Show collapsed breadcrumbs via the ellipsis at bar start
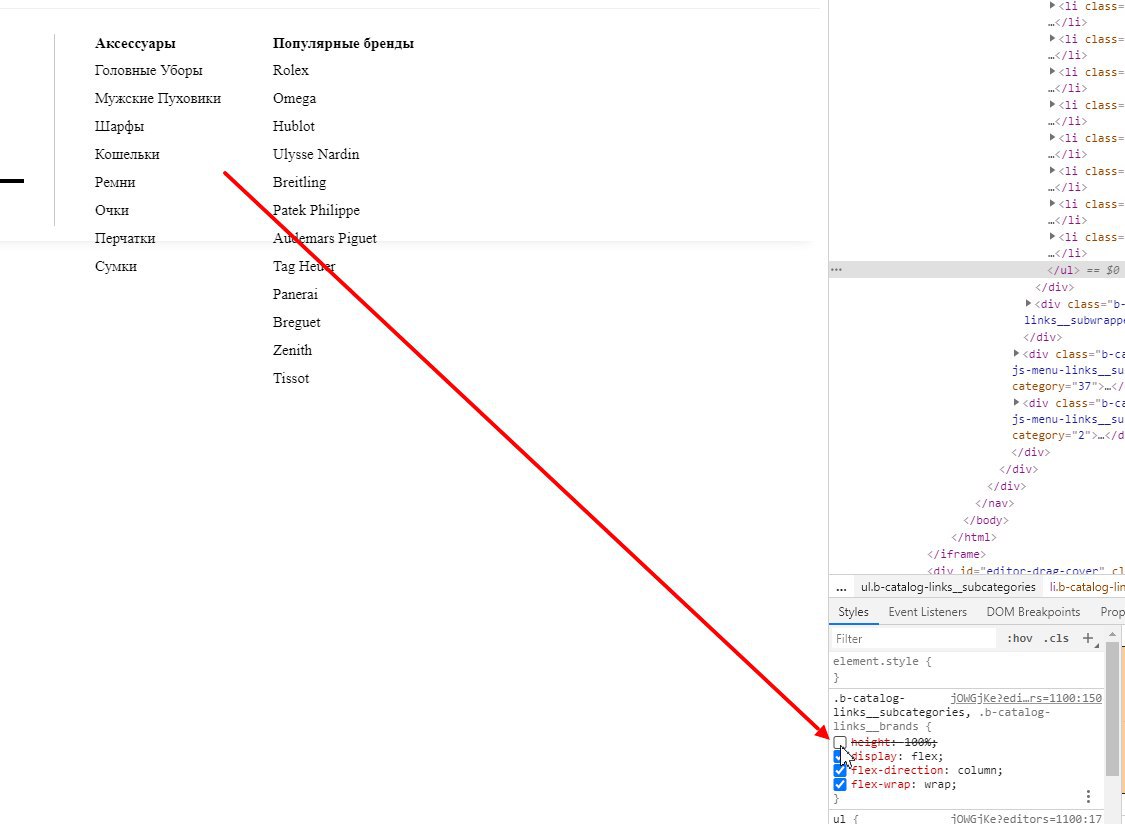The height and width of the screenshot is (824, 1125). click(x=842, y=587)
